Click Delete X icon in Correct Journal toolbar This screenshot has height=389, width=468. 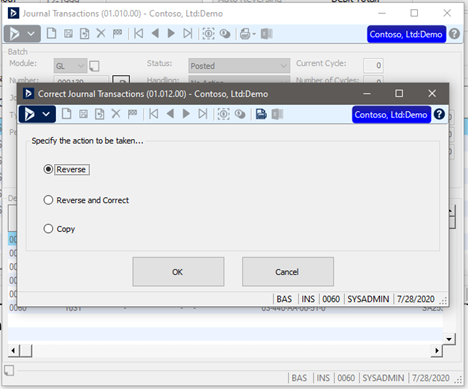coord(116,114)
